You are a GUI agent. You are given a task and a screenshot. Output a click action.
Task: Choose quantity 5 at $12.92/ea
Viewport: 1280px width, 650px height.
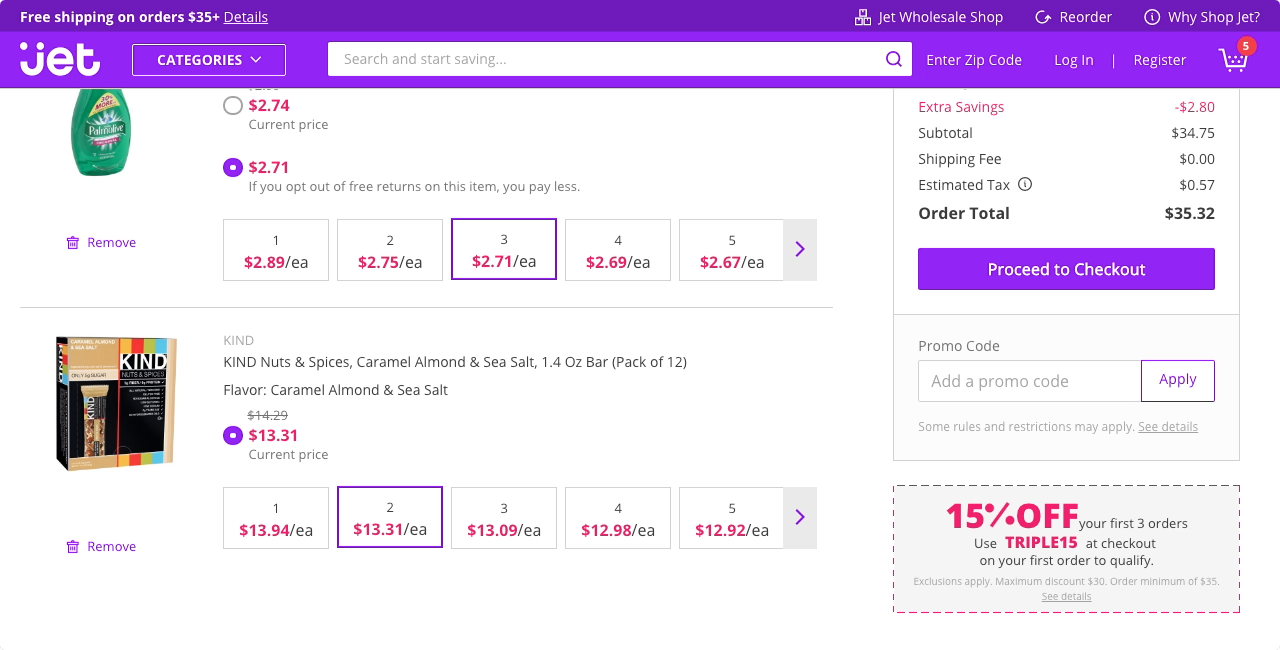pyautogui.click(x=732, y=518)
